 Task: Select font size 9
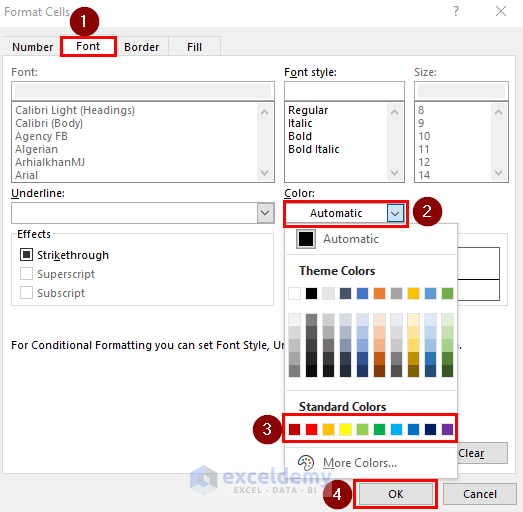421,123
